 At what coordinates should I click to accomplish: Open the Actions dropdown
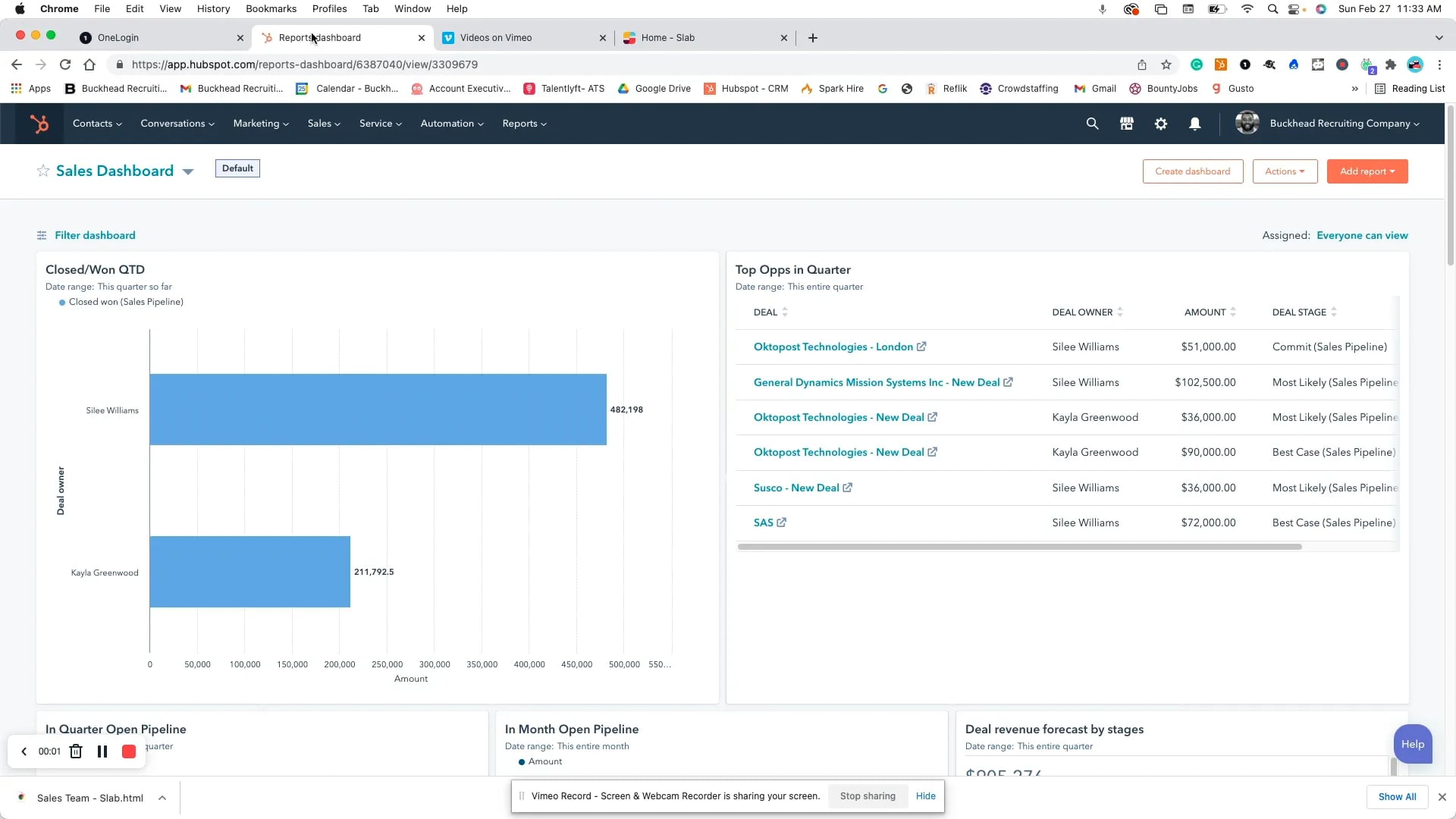(x=1285, y=171)
